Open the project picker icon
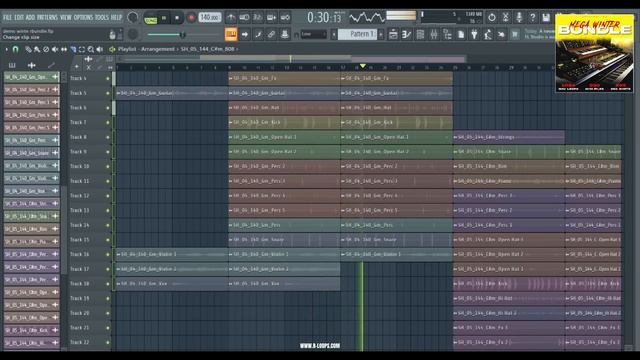640x360 pixels. (461, 35)
